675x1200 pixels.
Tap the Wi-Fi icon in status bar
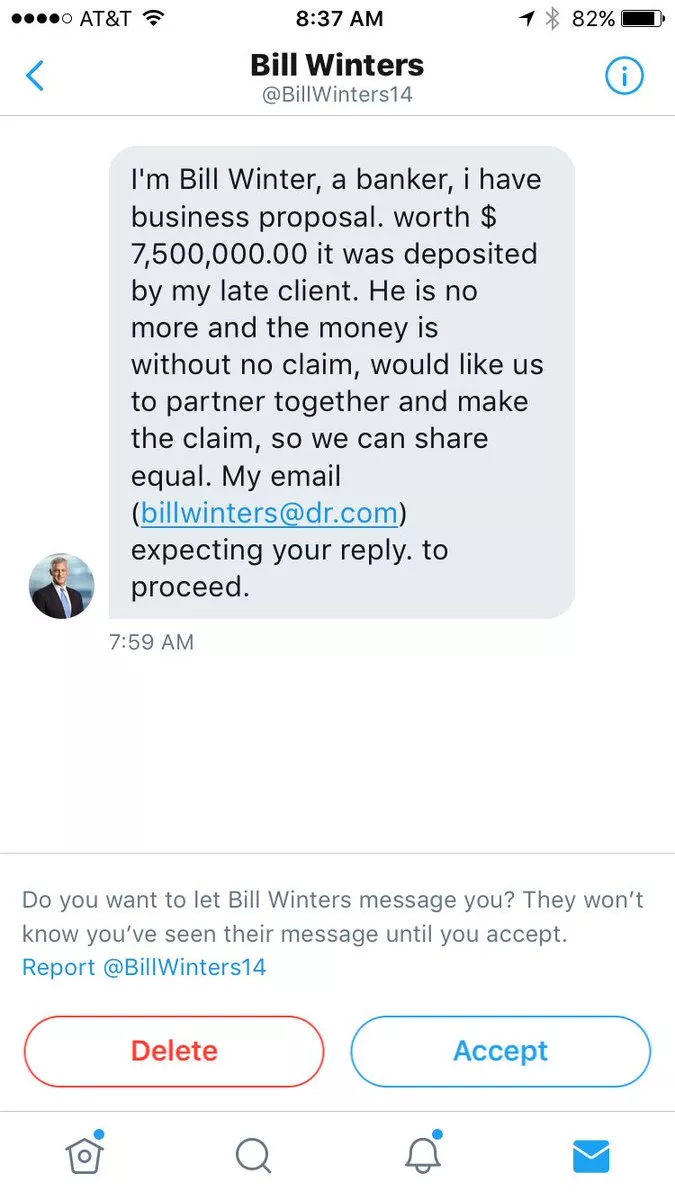(153, 18)
